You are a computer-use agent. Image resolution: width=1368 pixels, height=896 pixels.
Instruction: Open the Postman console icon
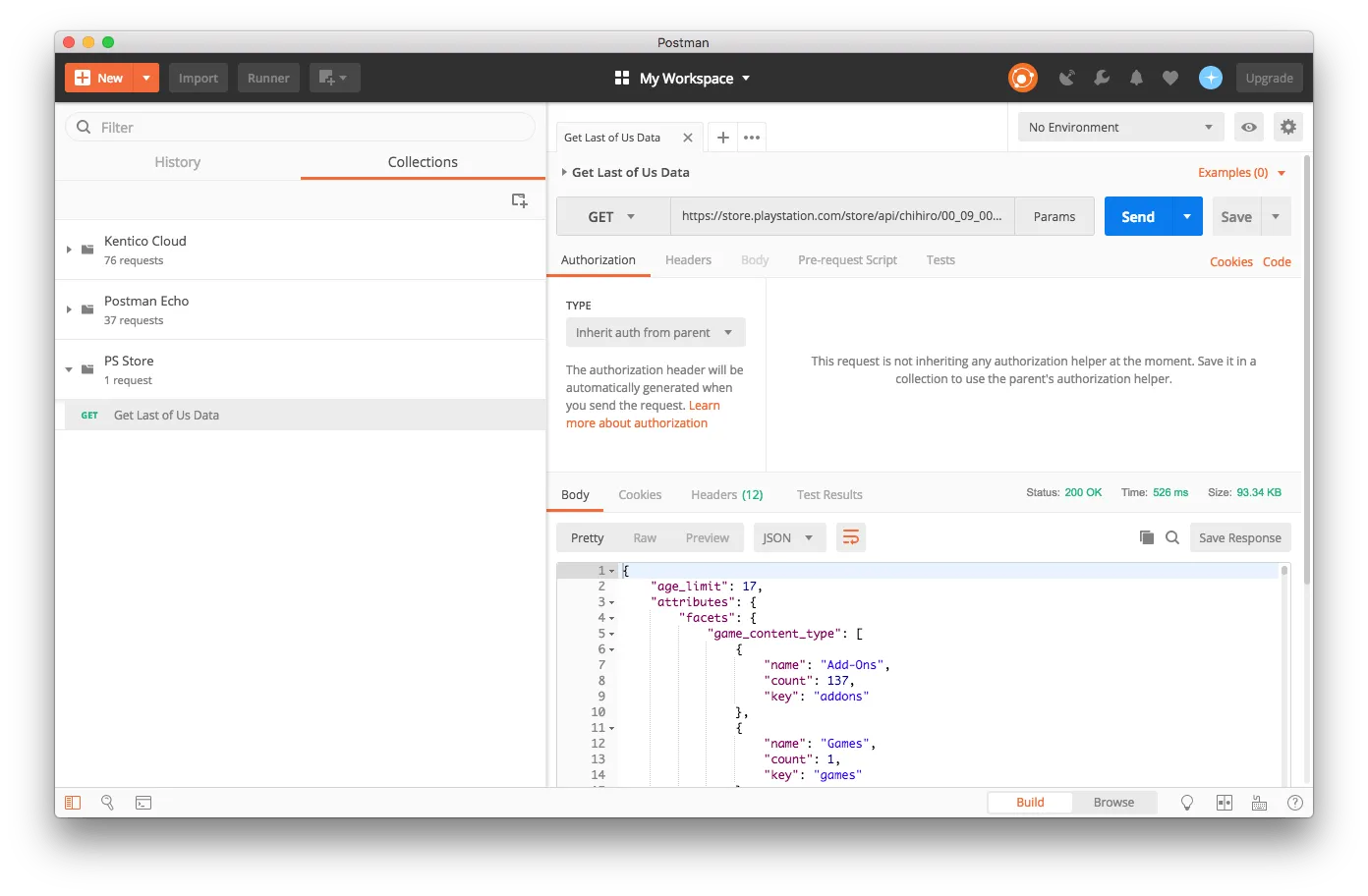tap(143, 803)
